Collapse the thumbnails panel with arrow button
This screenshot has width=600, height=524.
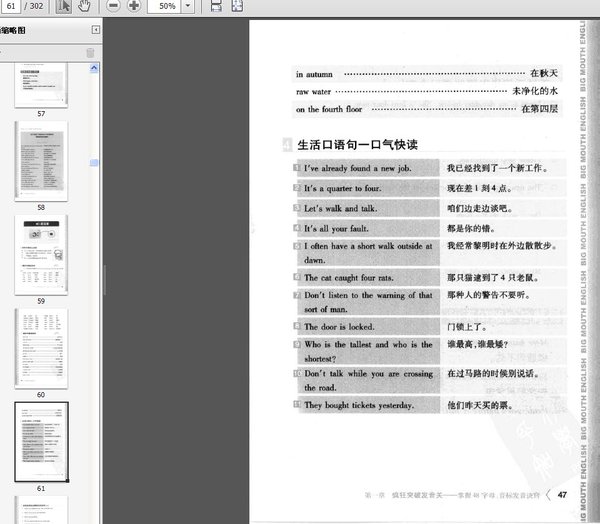(x=96, y=30)
